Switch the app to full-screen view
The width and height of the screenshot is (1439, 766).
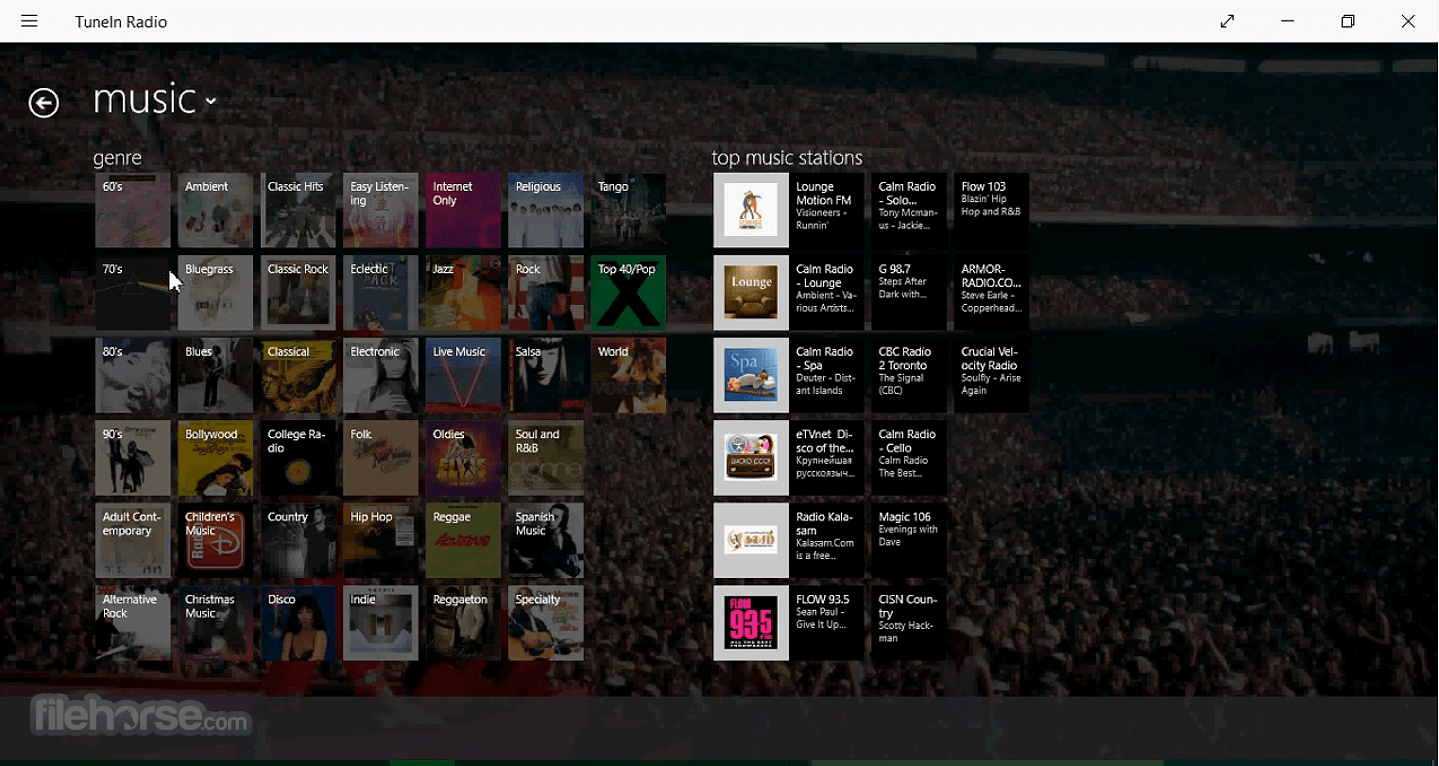[1227, 21]
